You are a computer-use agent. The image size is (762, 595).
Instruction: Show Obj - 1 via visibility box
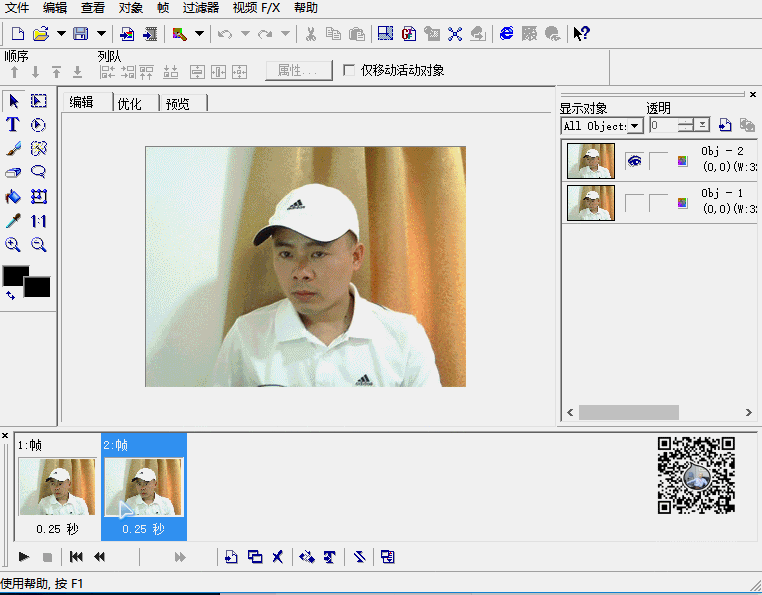tap(634, 203)
